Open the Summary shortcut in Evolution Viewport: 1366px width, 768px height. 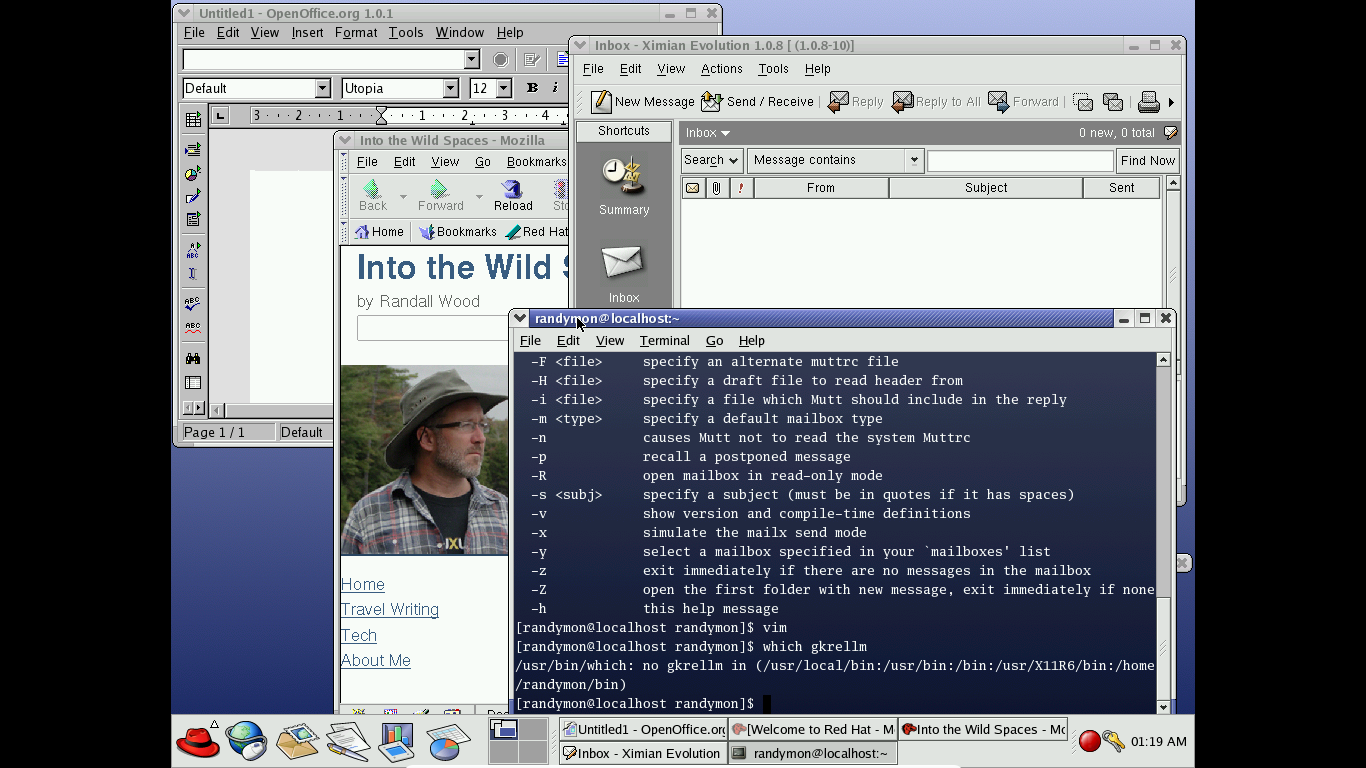click(624, 186)
